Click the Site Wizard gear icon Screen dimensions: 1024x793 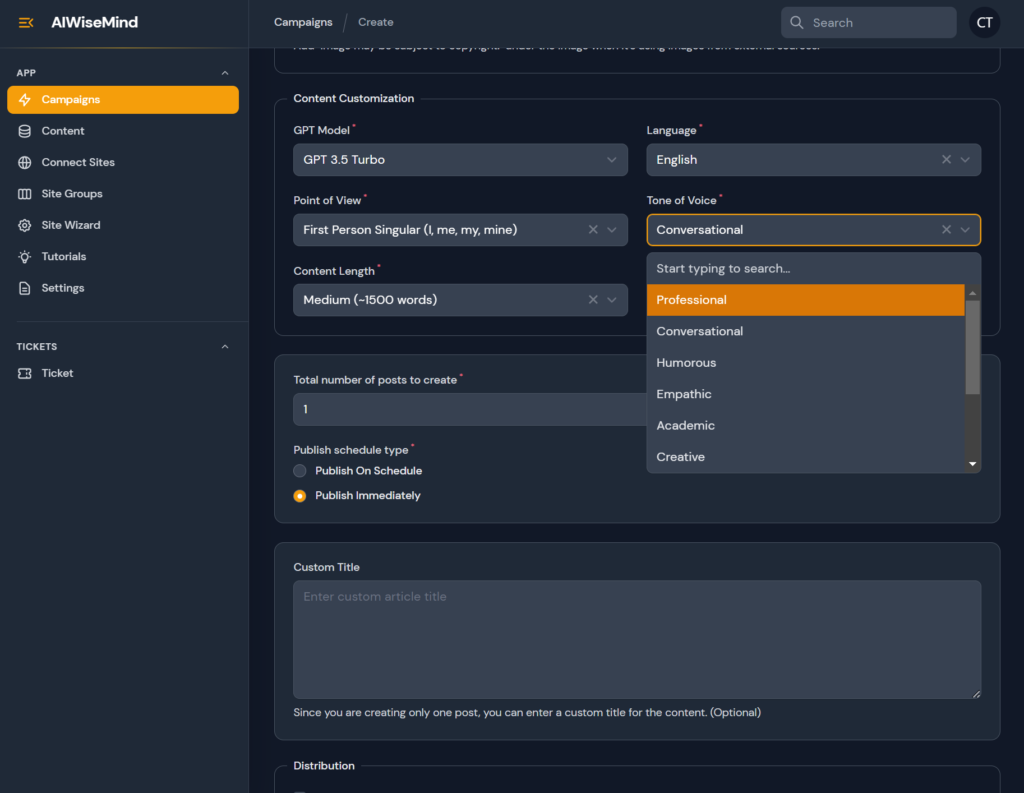pyautogui.click(x=25, y=225)
